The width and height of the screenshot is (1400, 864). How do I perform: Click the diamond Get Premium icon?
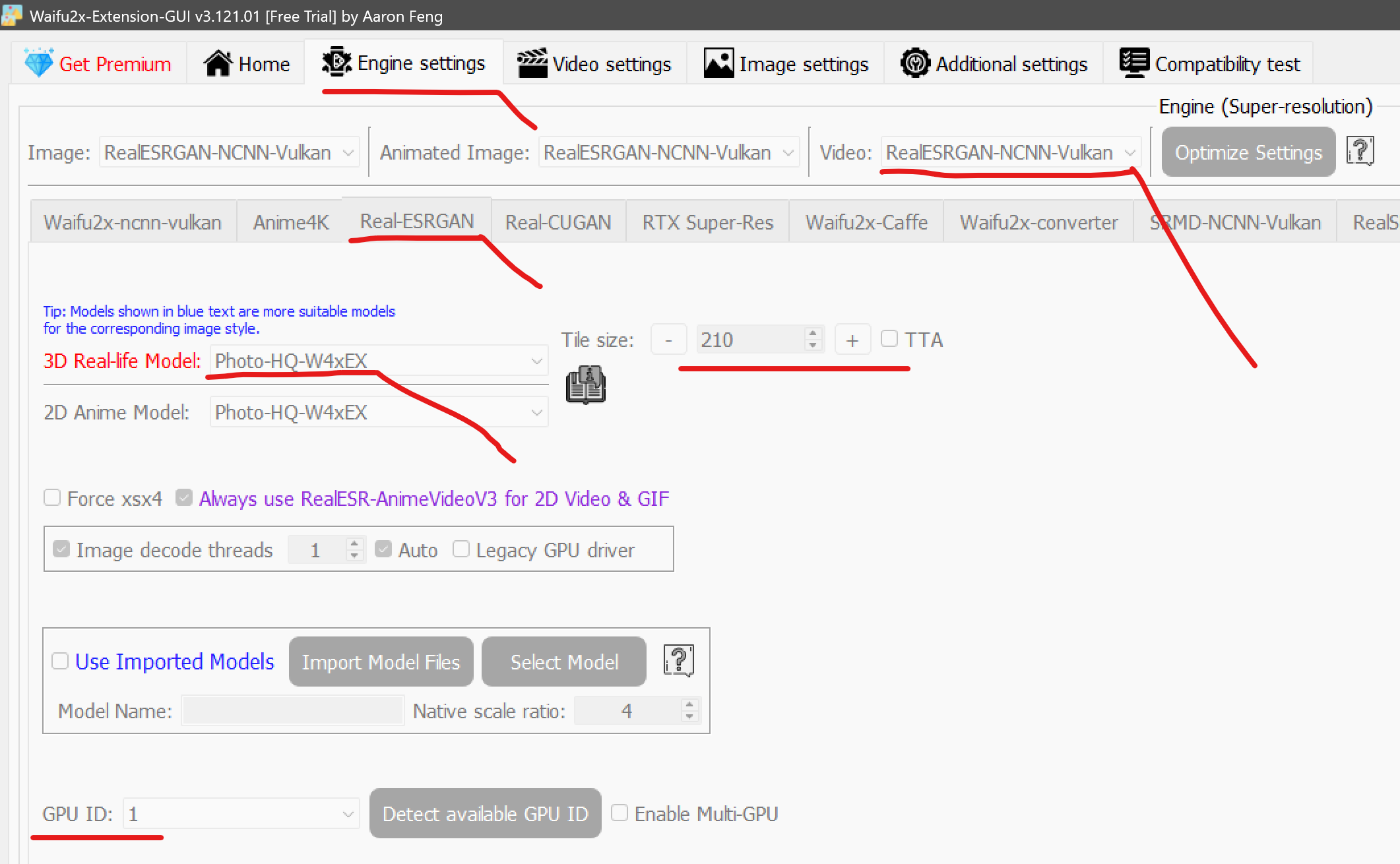coord(38,63)
